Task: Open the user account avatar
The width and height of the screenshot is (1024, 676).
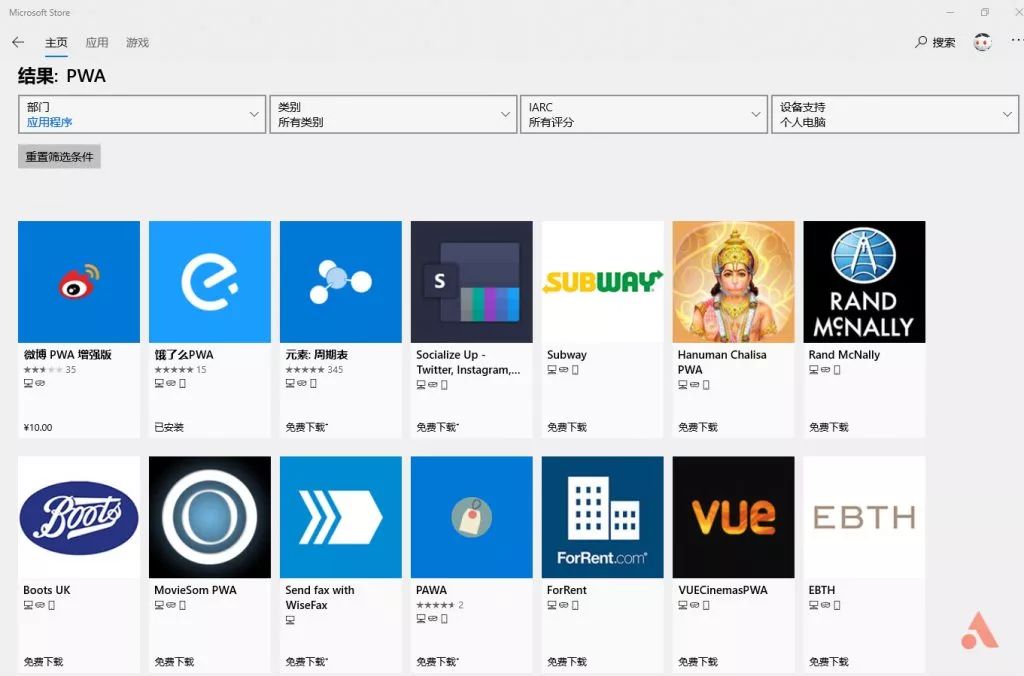Action: [x=982, y=42]
